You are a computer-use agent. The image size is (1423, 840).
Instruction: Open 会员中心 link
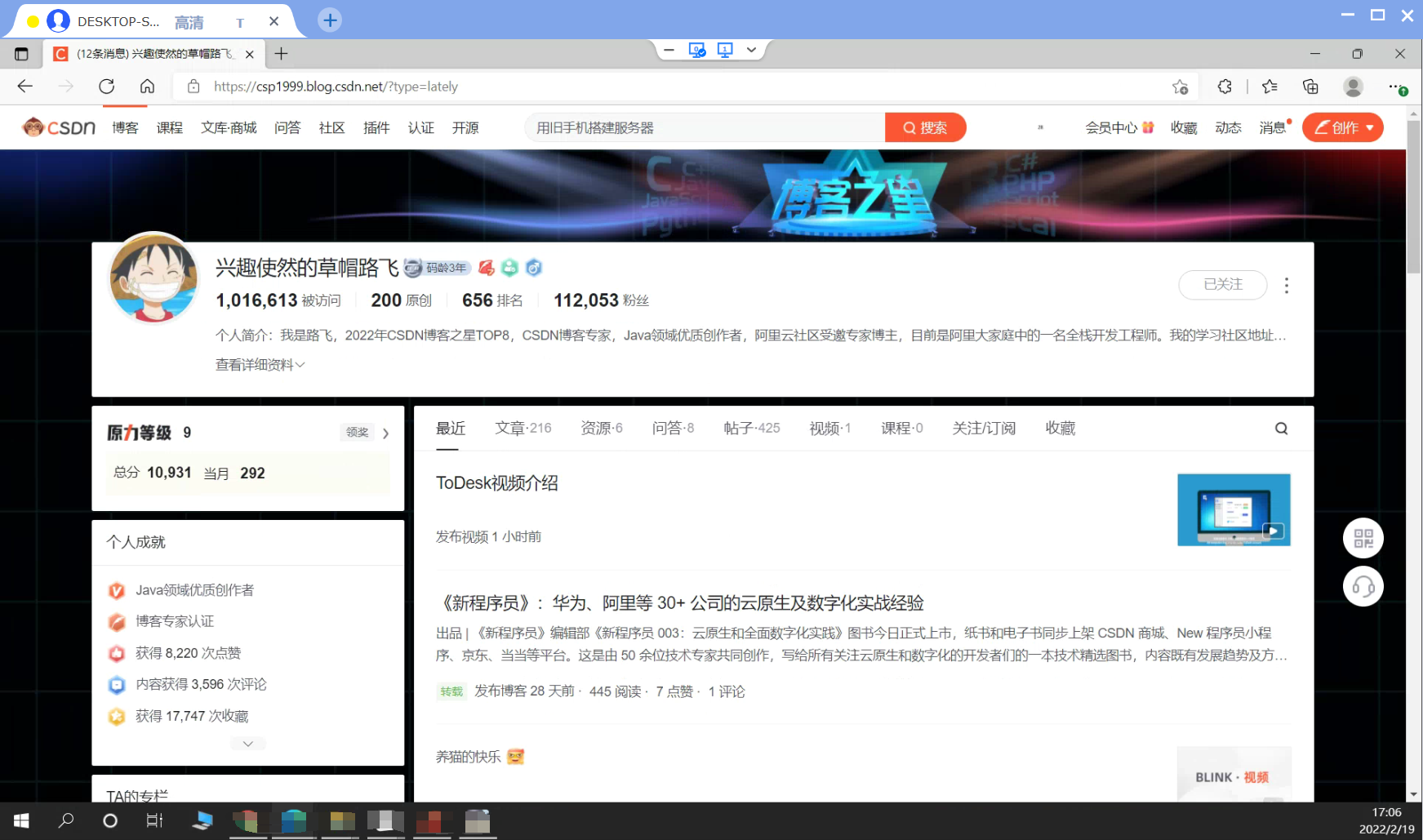(1118, 127)
